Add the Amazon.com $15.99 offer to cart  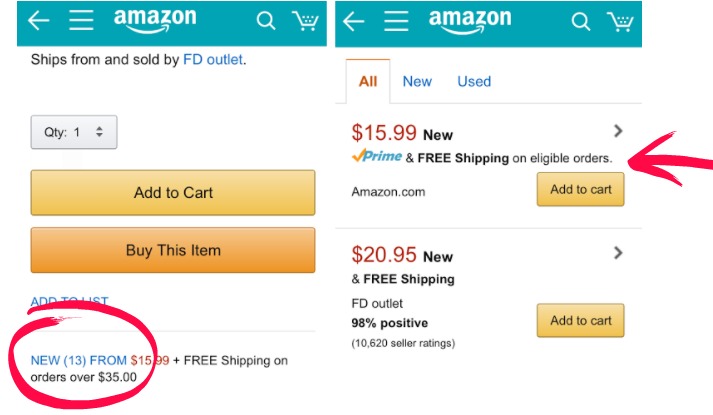[x=580, y=190]
